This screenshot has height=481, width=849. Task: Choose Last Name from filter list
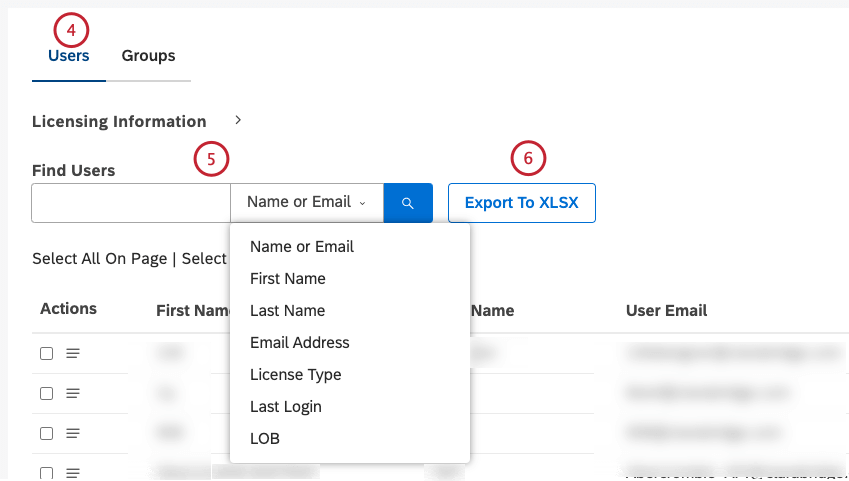click(287, 310)
